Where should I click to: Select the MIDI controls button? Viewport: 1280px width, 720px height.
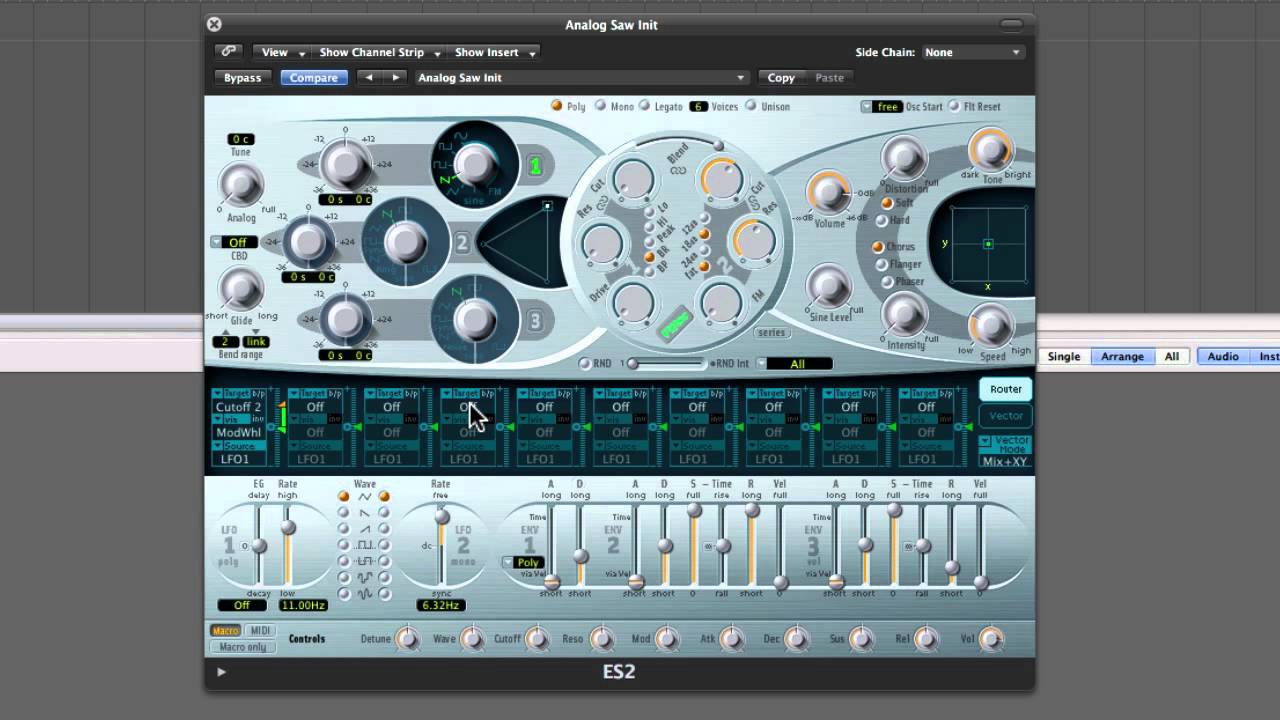coord(260,631)
